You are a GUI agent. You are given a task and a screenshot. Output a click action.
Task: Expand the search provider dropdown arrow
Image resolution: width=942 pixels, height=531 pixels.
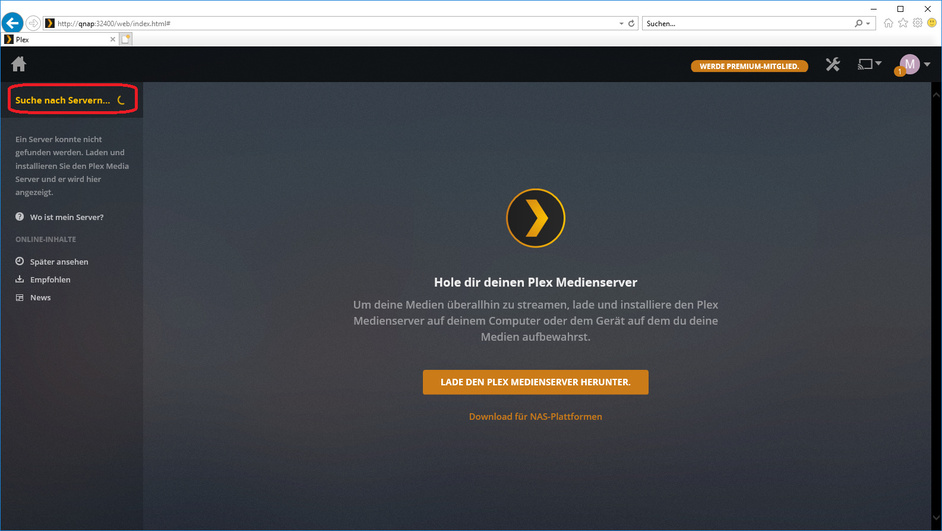point(868,23)
